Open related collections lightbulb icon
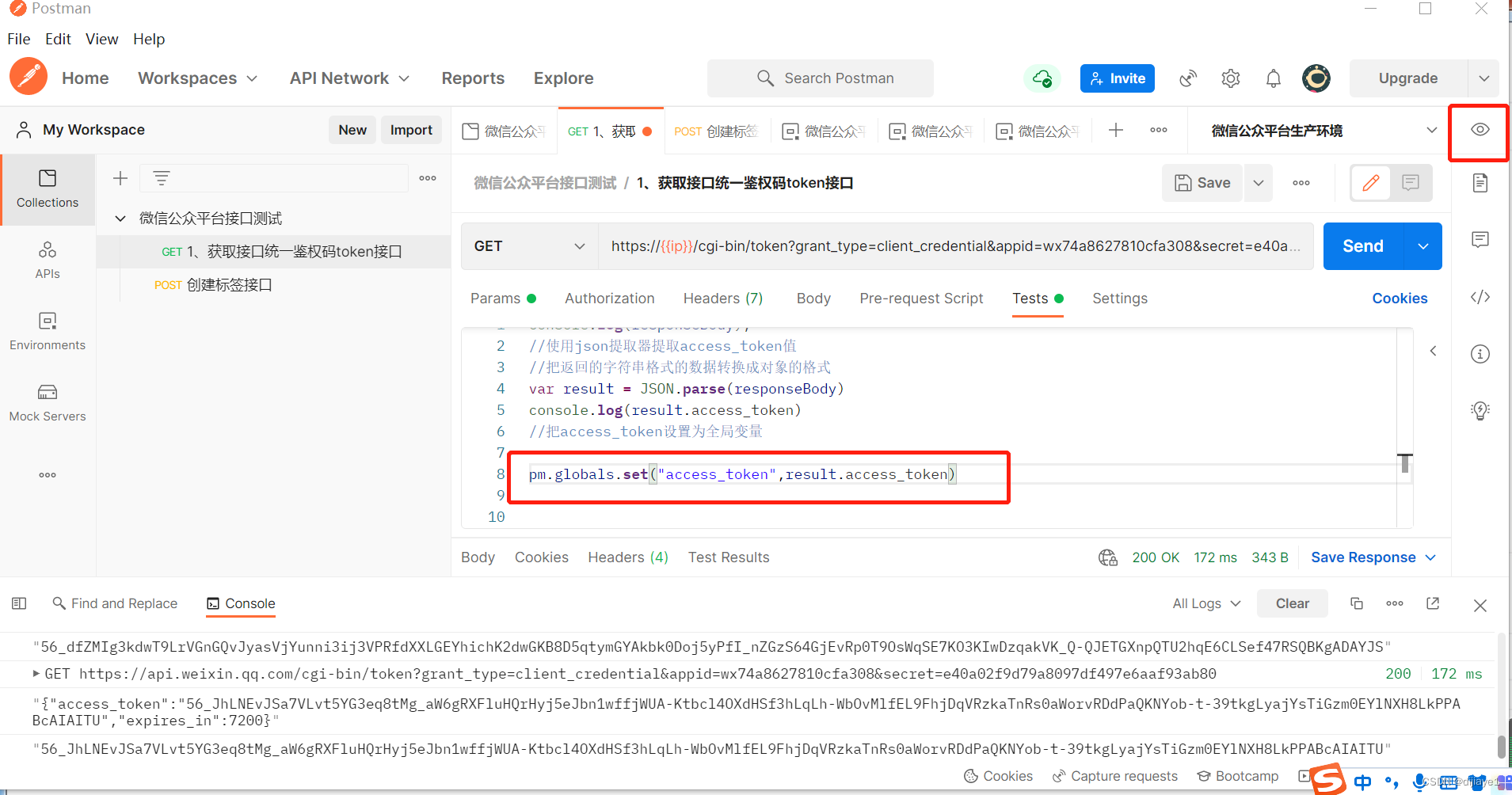This screenshot has width=1512, height=795. tap(1480, 410)
